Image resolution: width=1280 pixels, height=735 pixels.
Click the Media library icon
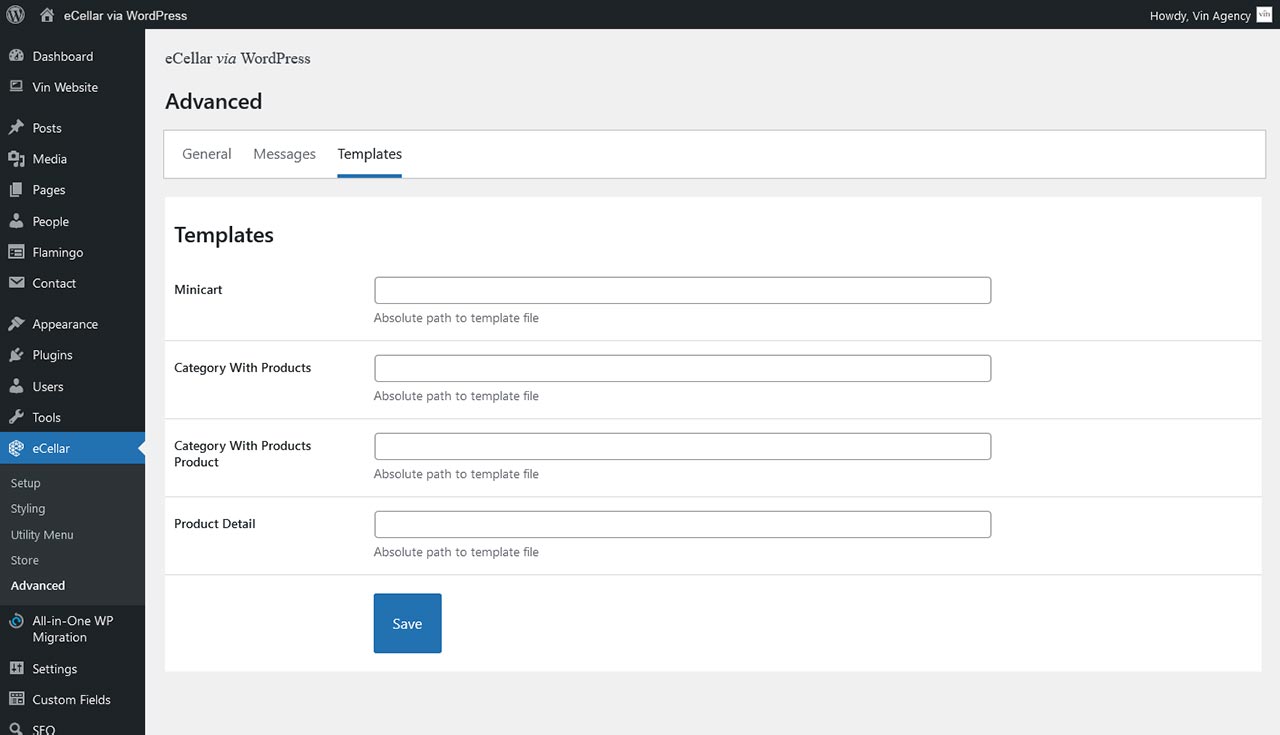(16, 159)
